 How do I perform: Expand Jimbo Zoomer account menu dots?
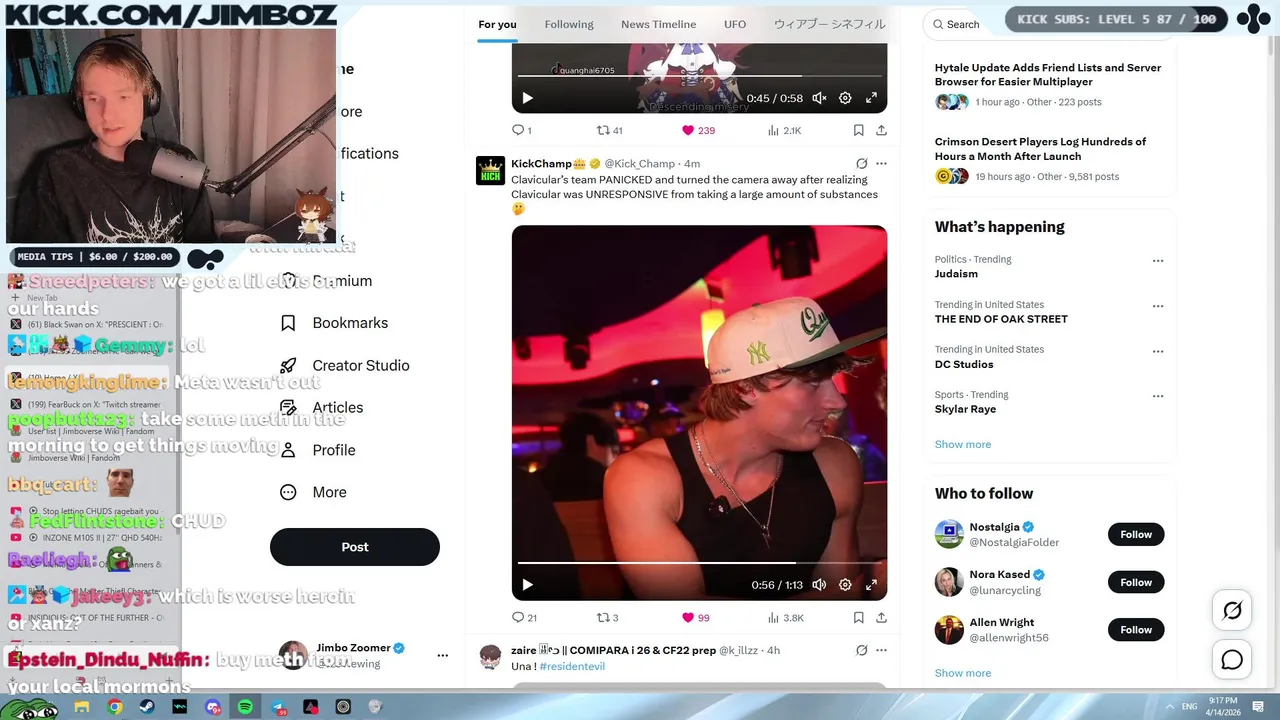coord(442,656)
